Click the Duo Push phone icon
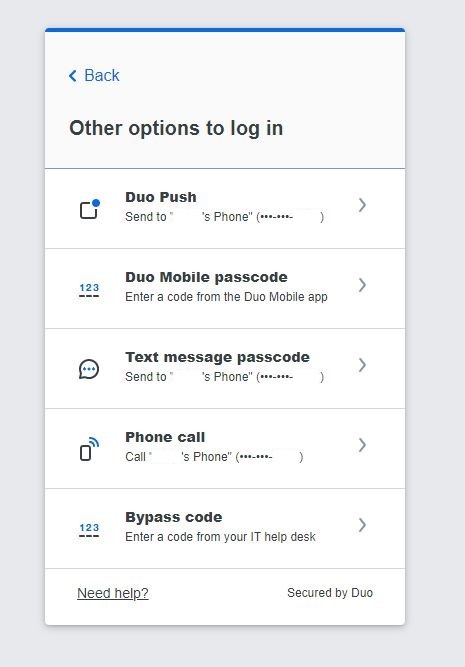Screen dimensions: 465x667 pyautogui.click(x=90, y=208)
